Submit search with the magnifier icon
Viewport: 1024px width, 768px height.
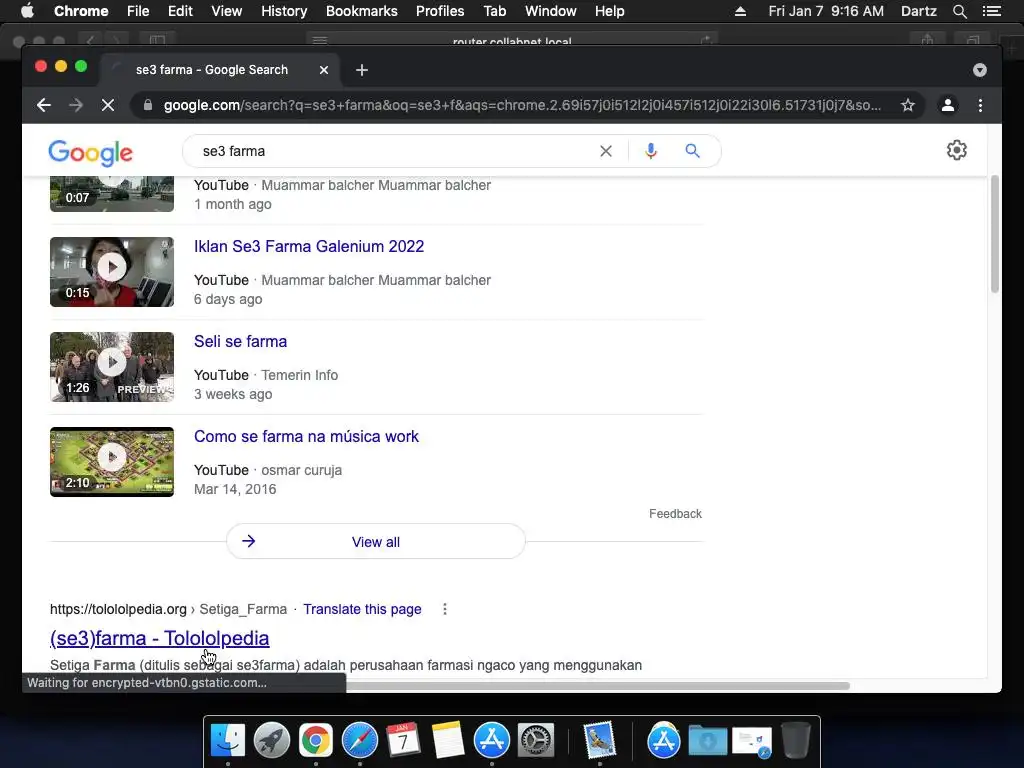click(x=693, y=151)
